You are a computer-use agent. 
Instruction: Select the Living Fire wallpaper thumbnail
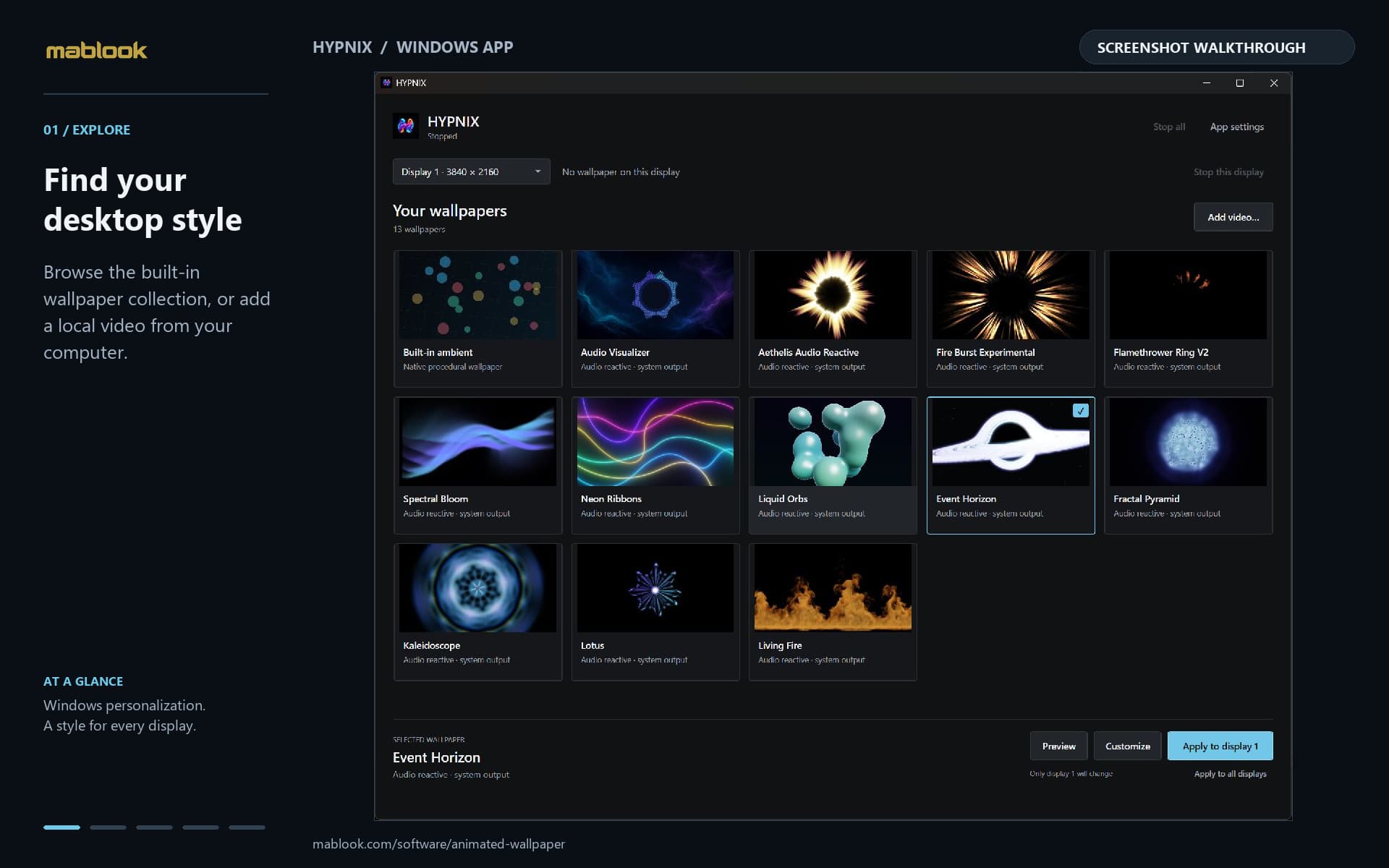click(833, 588)
